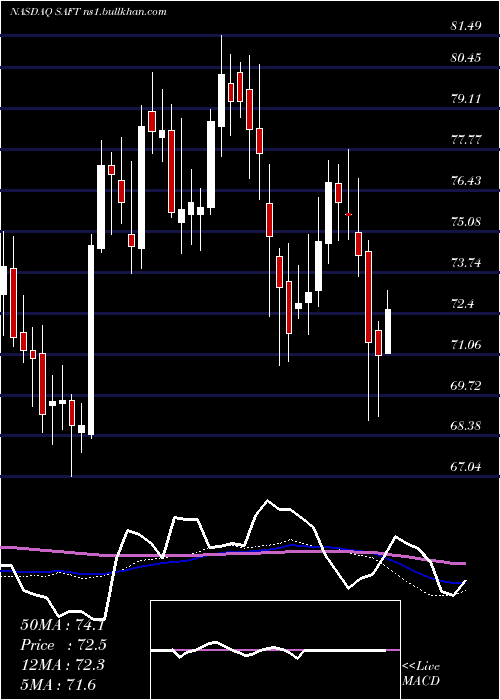Click inside the MACD inset panel
Screen dimensions: 500x700
(x=275, y=650)
